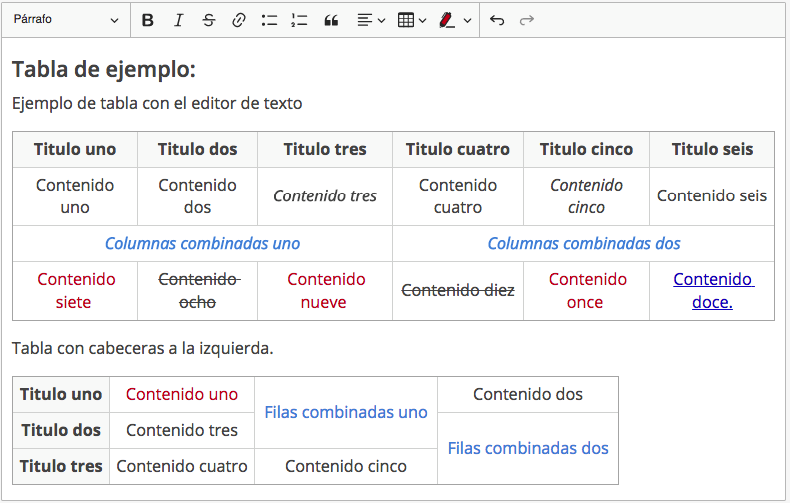The width and height of the screenshot is (790, 503).
Task: Create a numbered list
Action: point(298,20)
